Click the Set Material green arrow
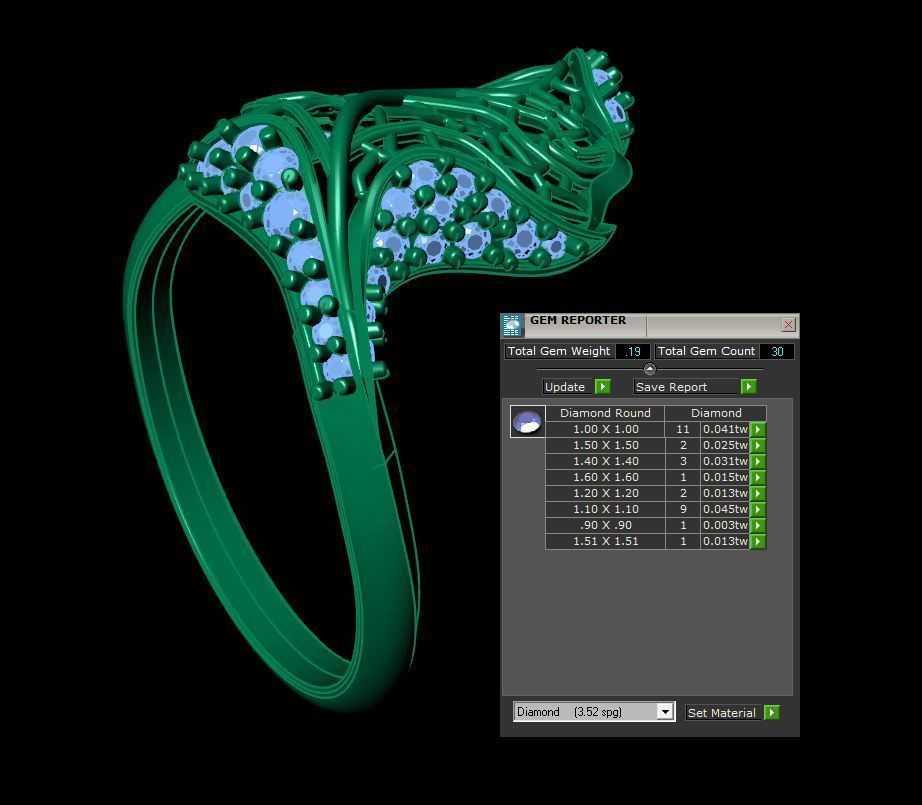Screen dimensions: 922x805 pos(771,712)
